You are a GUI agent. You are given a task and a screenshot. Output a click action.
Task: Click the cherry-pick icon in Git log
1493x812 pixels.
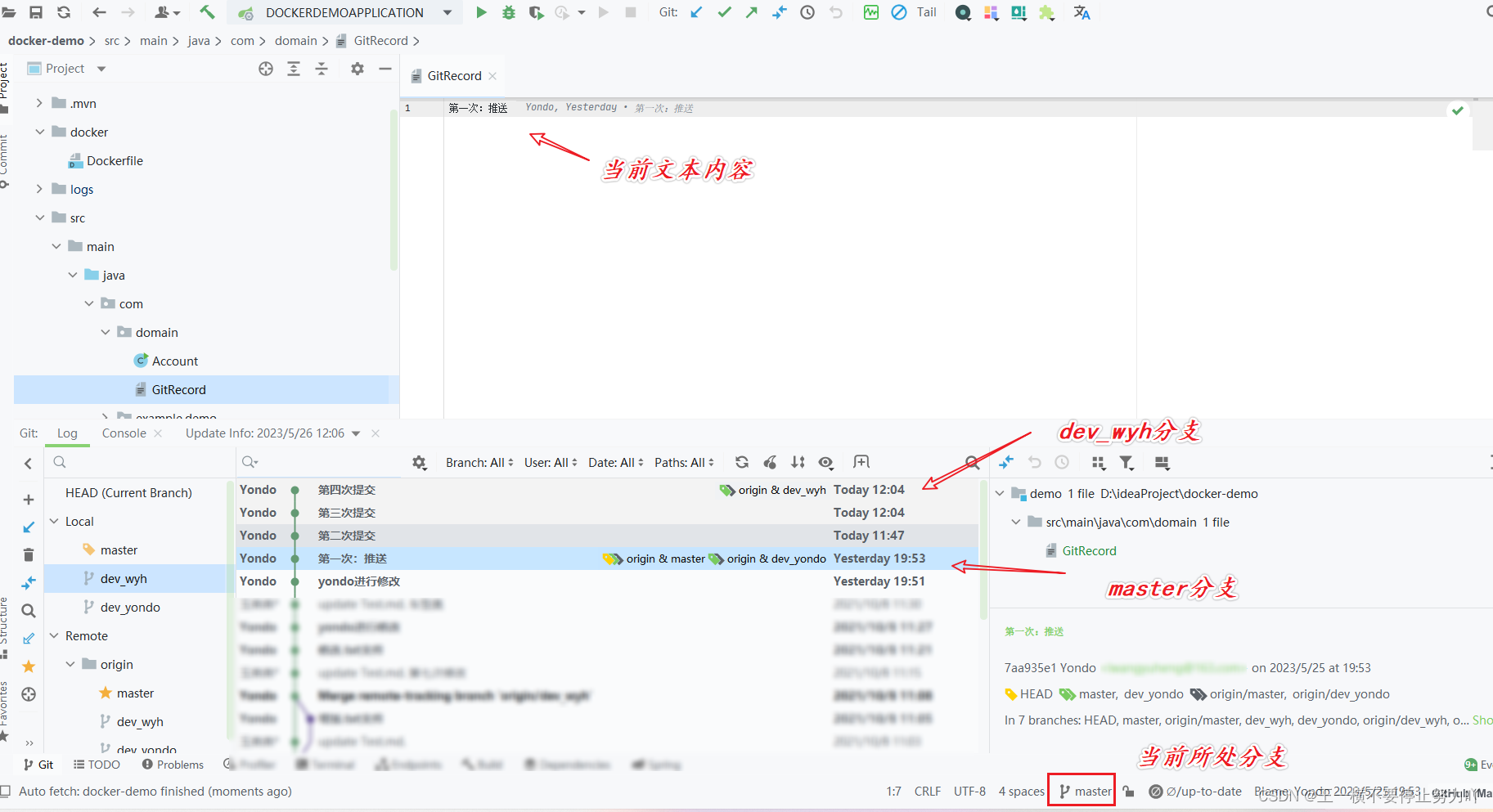point(770,462)
